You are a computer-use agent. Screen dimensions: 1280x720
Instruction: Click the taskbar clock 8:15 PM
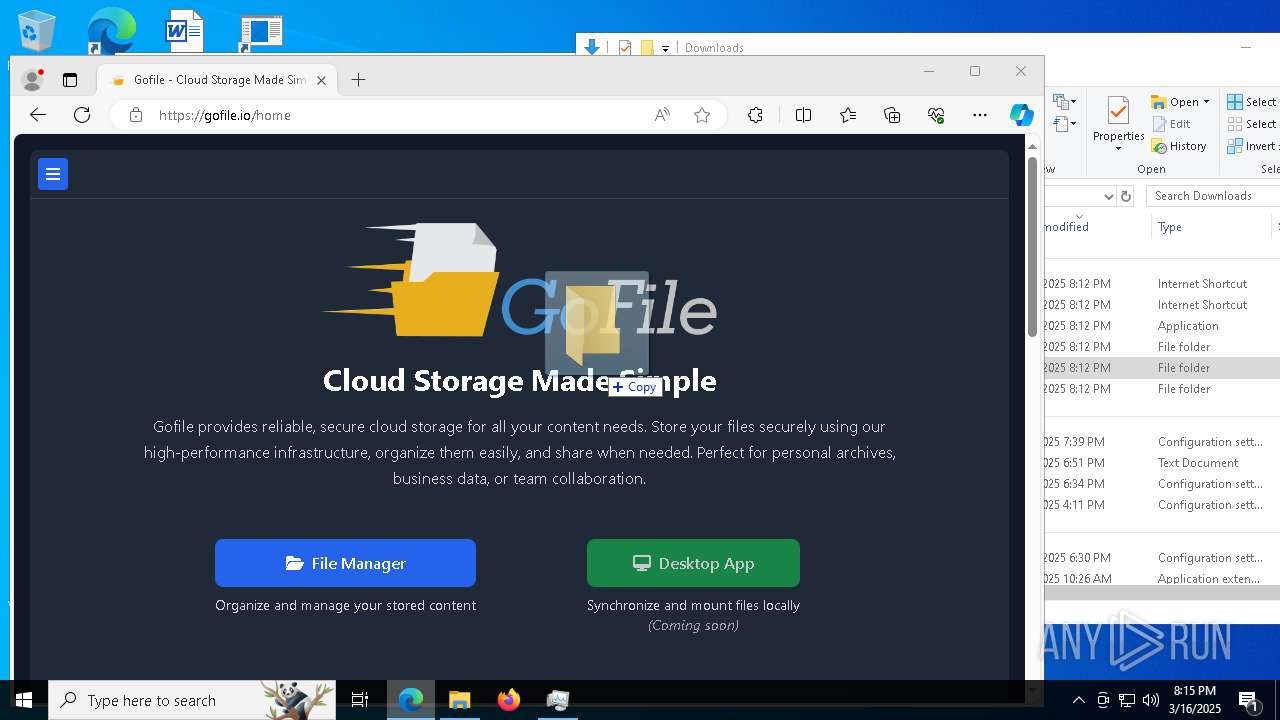click(1197, 700)
